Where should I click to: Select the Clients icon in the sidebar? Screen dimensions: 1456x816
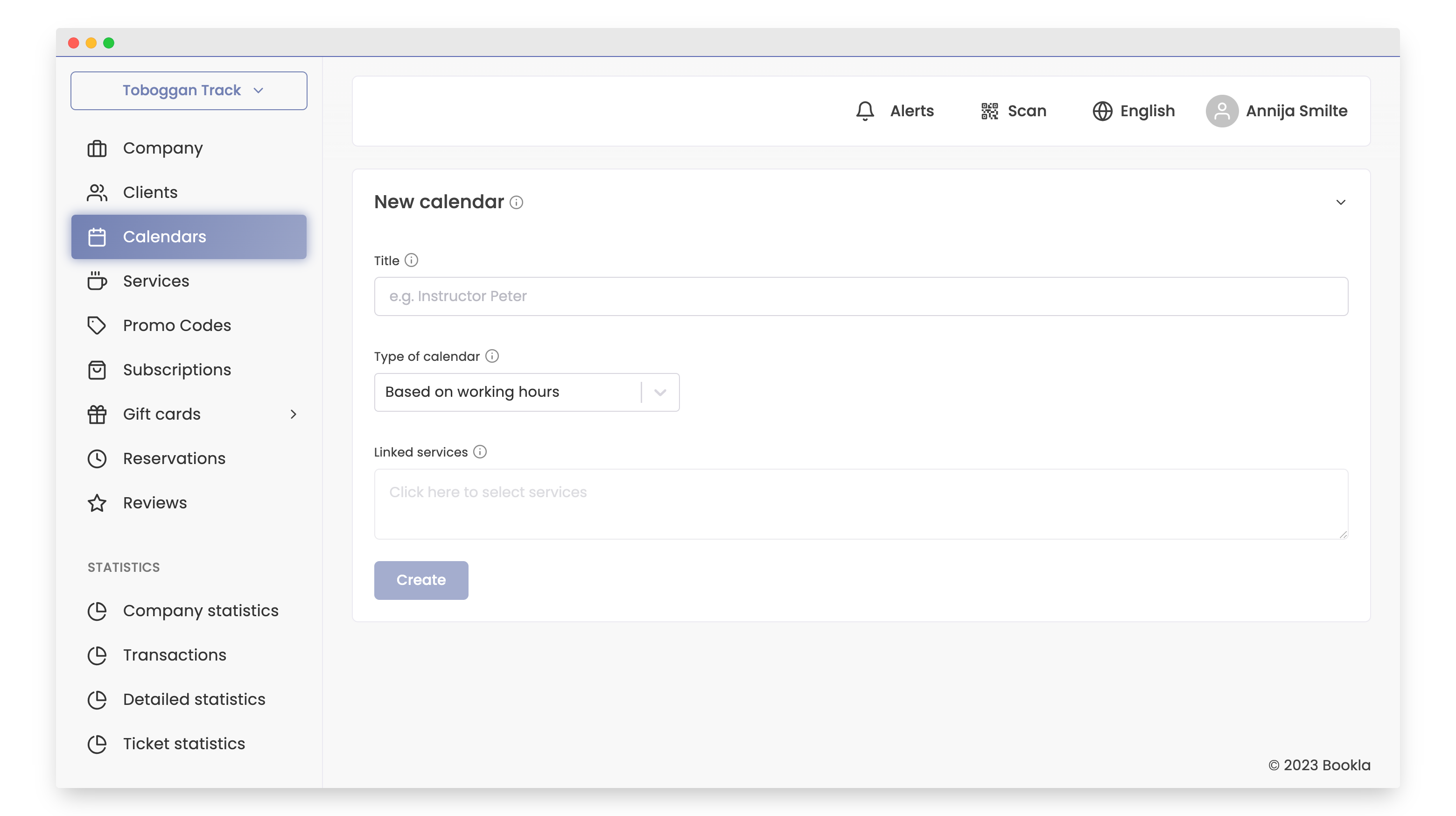click(97, 192)
